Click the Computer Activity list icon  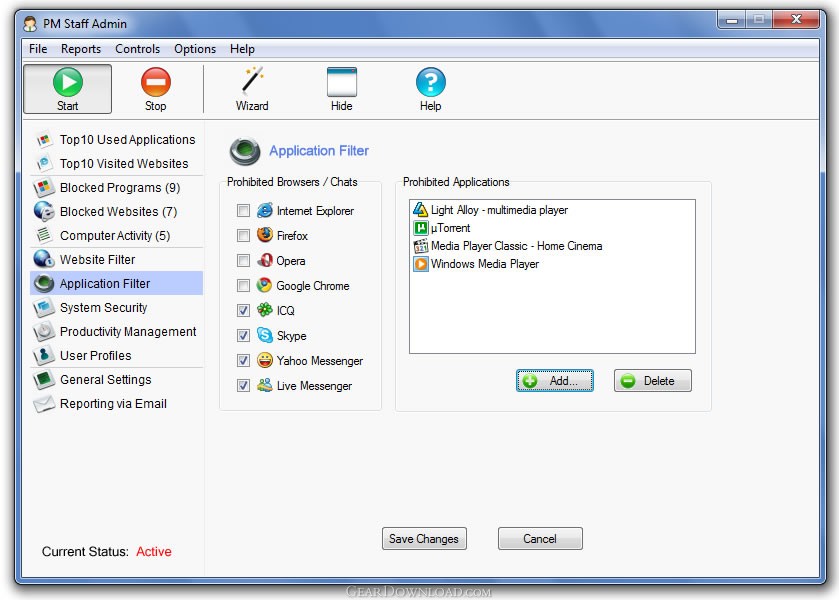tap(43, 235)
